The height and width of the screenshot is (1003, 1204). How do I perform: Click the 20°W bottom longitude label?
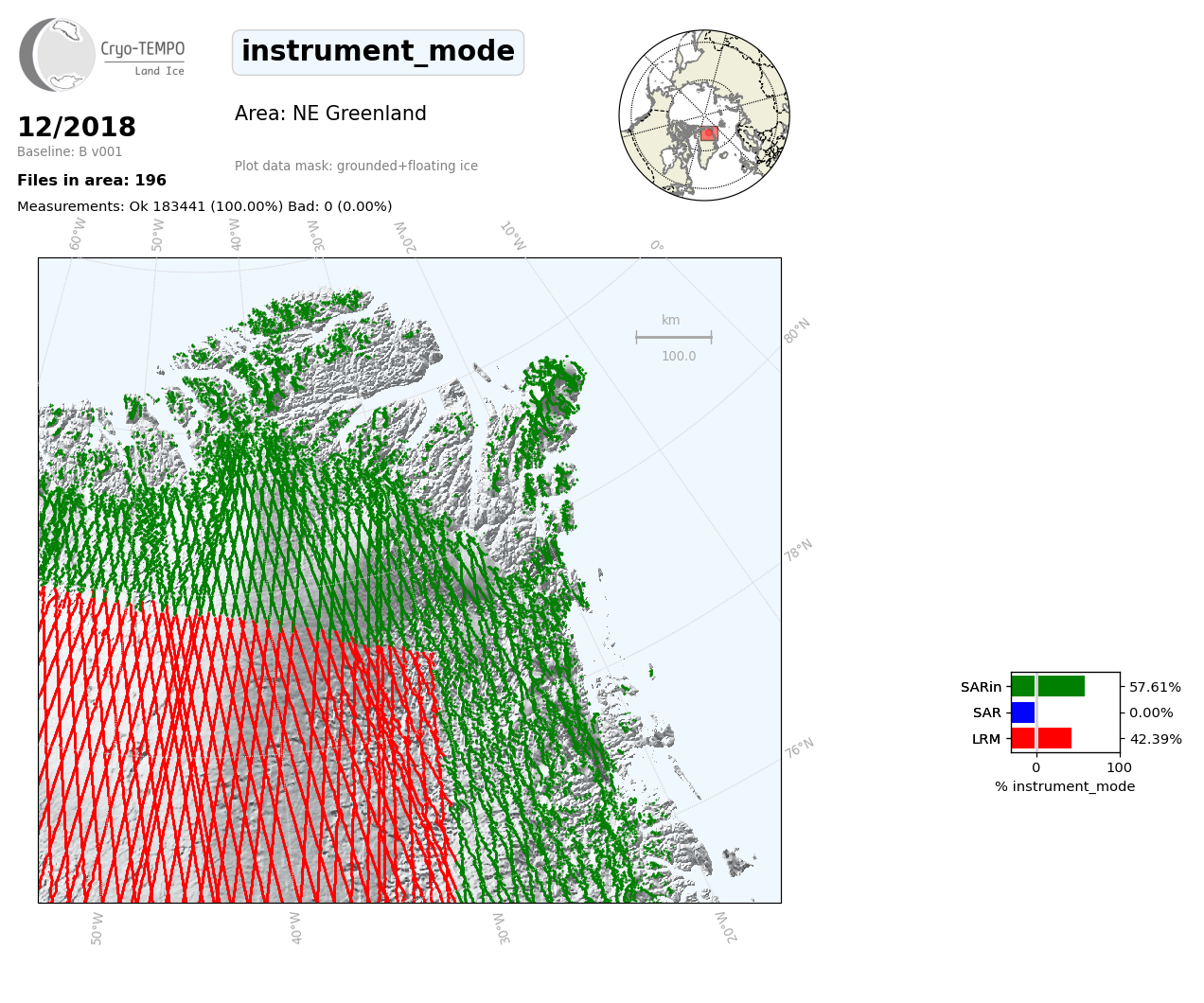click(x=725, y=927)
